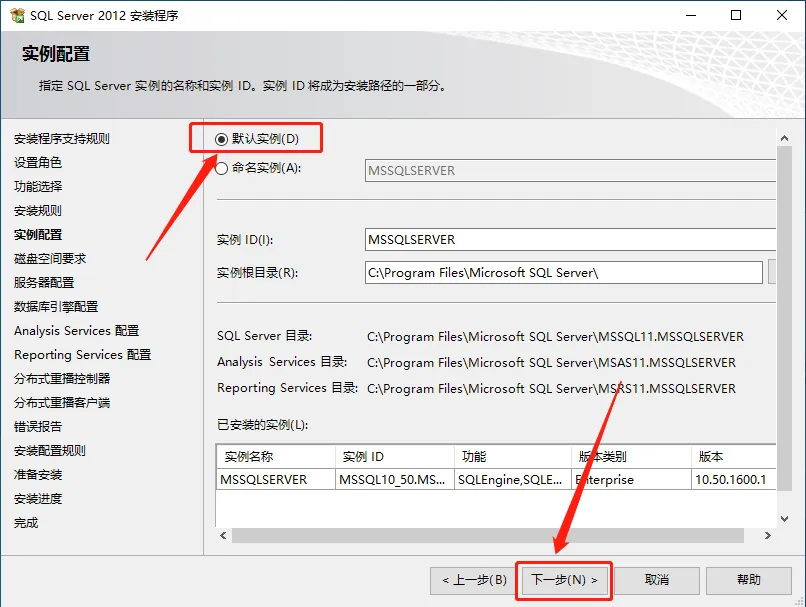Click the 功能选择 step

pyautogui.click(x=38, y=187)
